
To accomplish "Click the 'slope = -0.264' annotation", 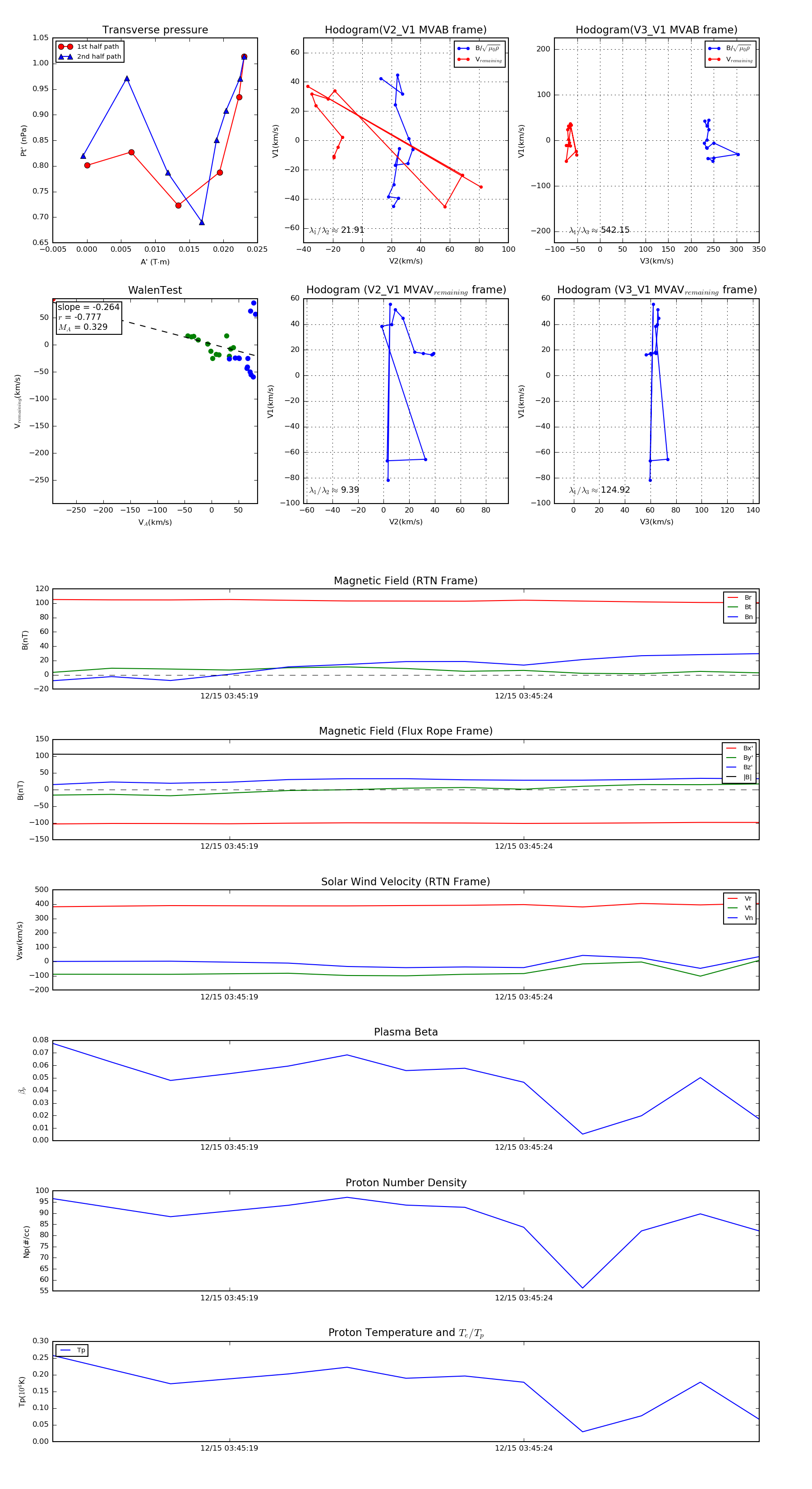I will 88,307.
